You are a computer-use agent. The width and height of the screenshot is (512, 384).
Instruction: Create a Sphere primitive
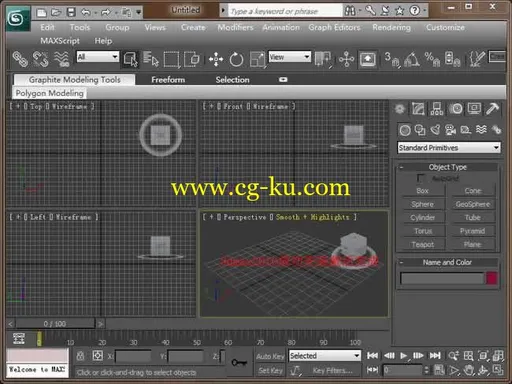click(x=422, y=204)
